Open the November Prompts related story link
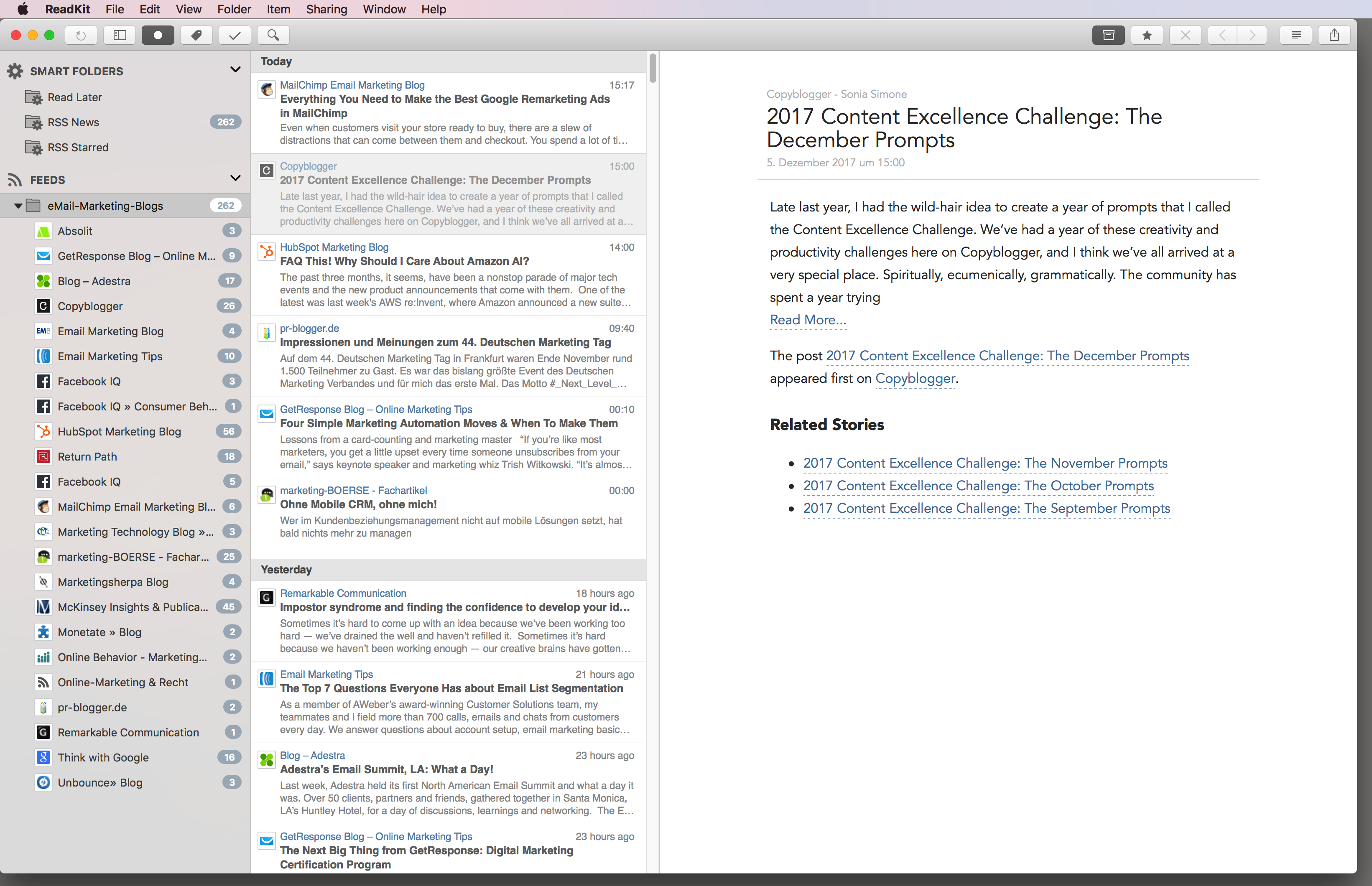 [x=985, y=463]
